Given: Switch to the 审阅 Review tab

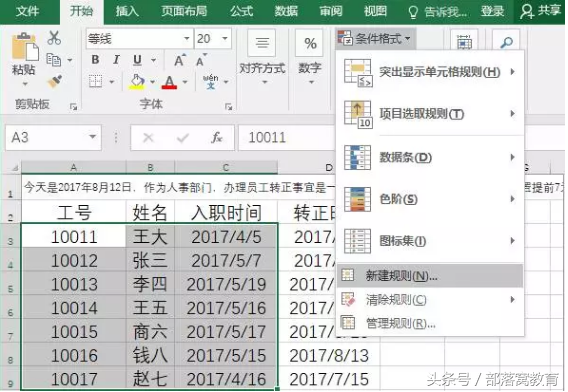Looking at the screenshot, I should coord(330,11).
